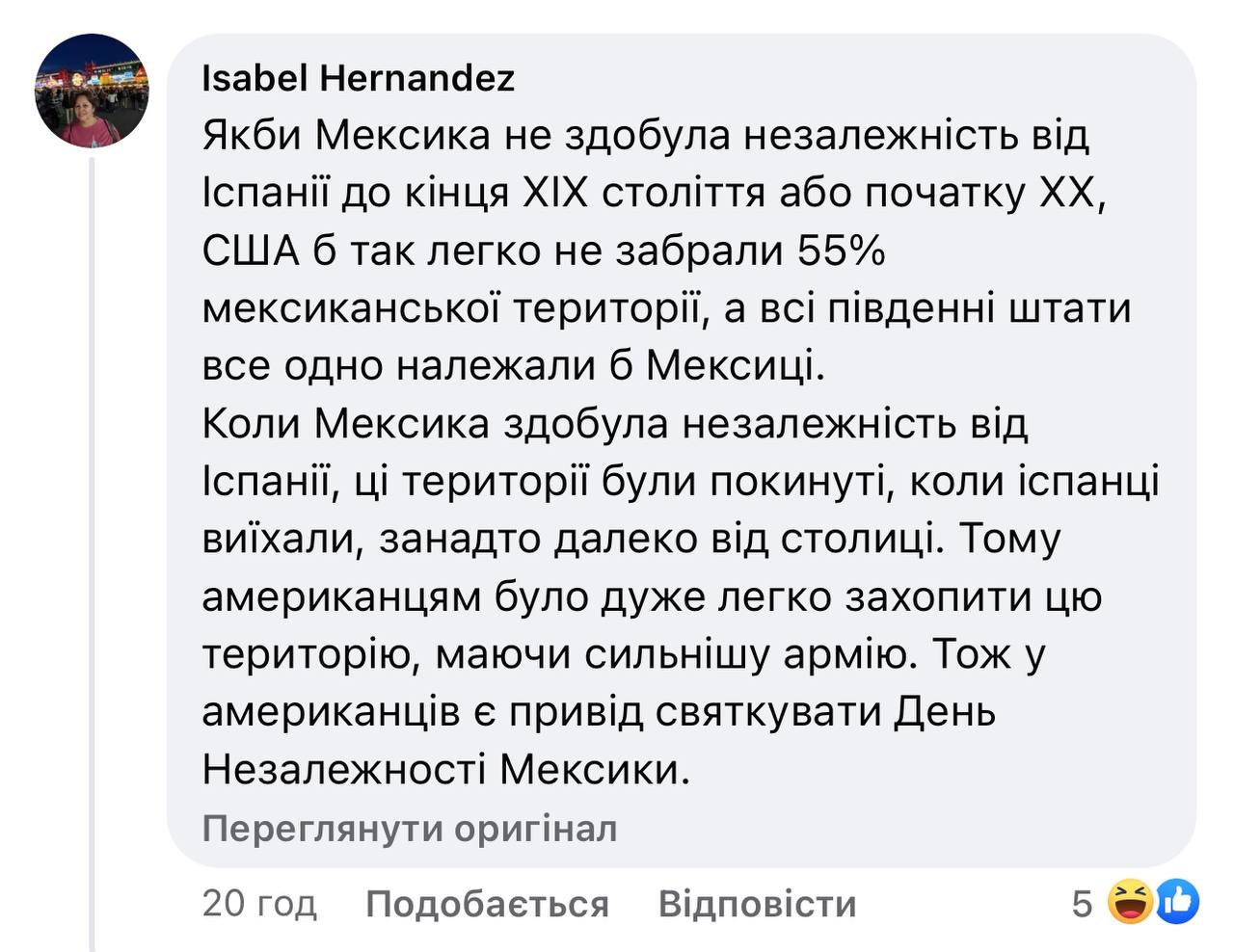This screenshot has height=952, width=1234.
Task: Click the blue thumbs-up reaction icon
Action: [1177, 903]
